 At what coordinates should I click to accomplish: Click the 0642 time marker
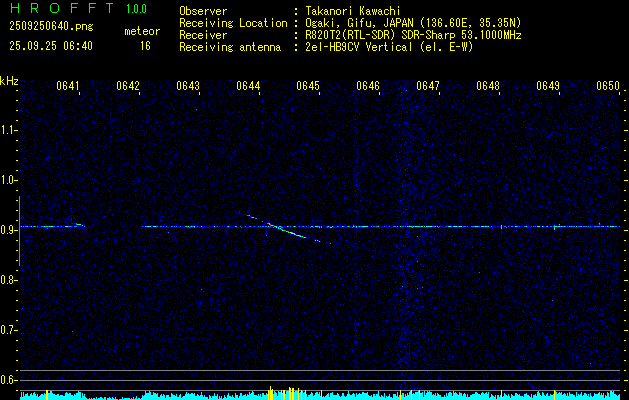(128, 86)
